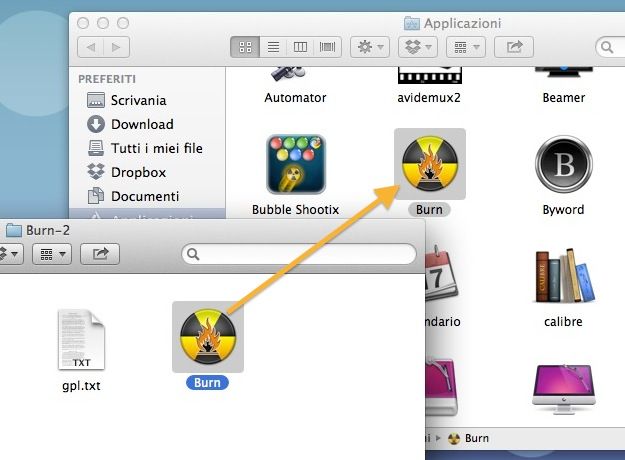
Task: Click the search field in Applicazioni window
Action: [x=610, y=47]
